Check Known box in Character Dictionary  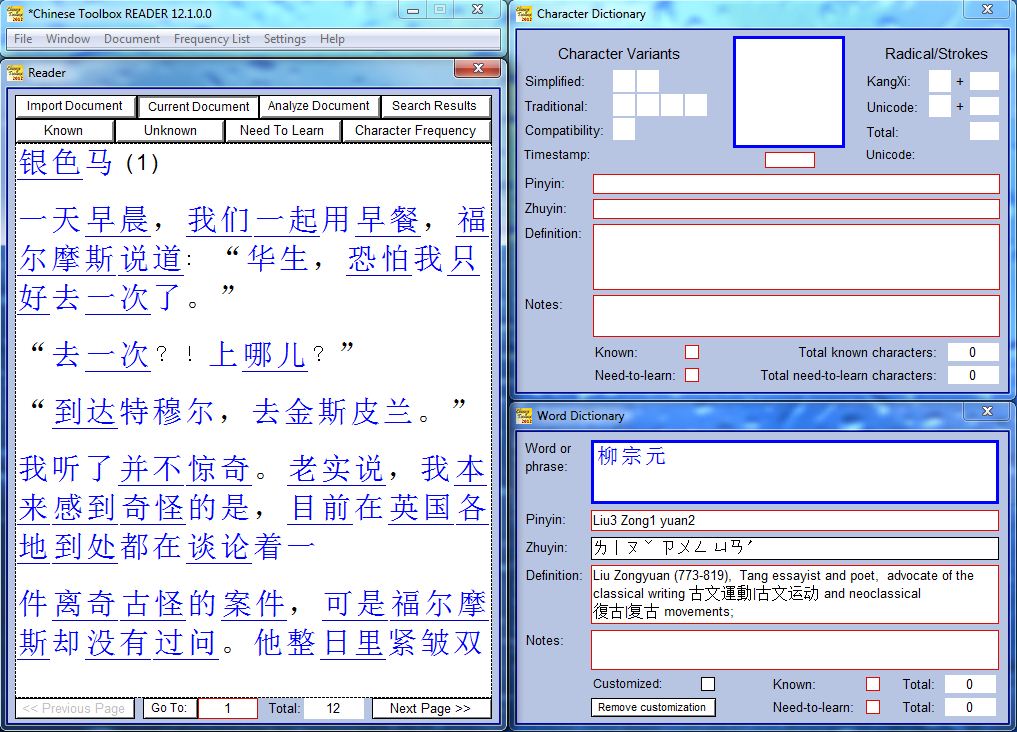click(691, 352)
